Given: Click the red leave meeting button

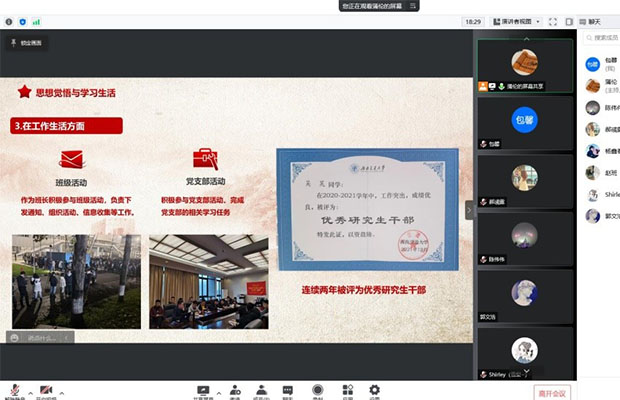Looking at the screenshot, I should (552, 392).
